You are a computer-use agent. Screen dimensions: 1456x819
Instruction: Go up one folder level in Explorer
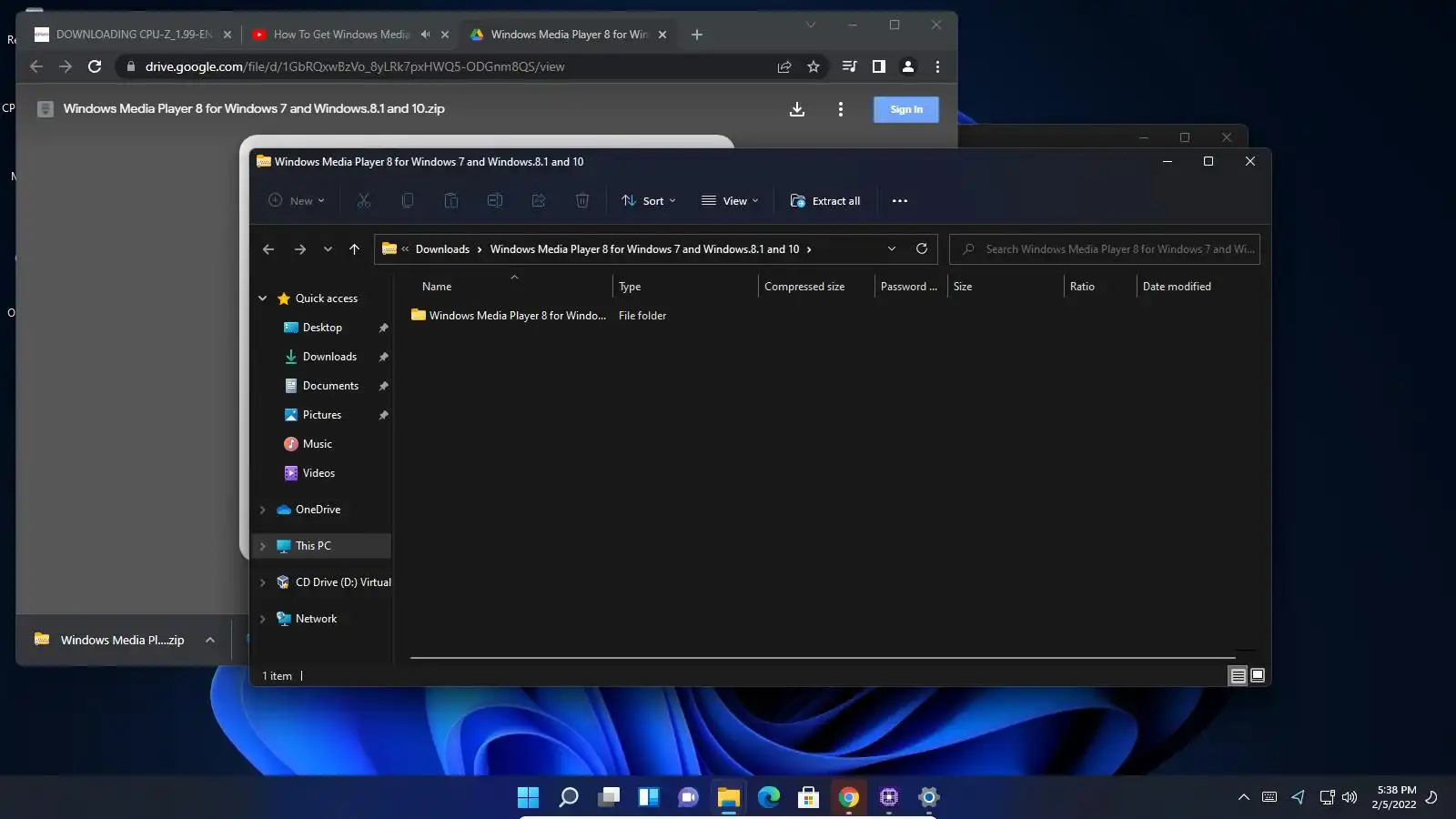(355, 249)
